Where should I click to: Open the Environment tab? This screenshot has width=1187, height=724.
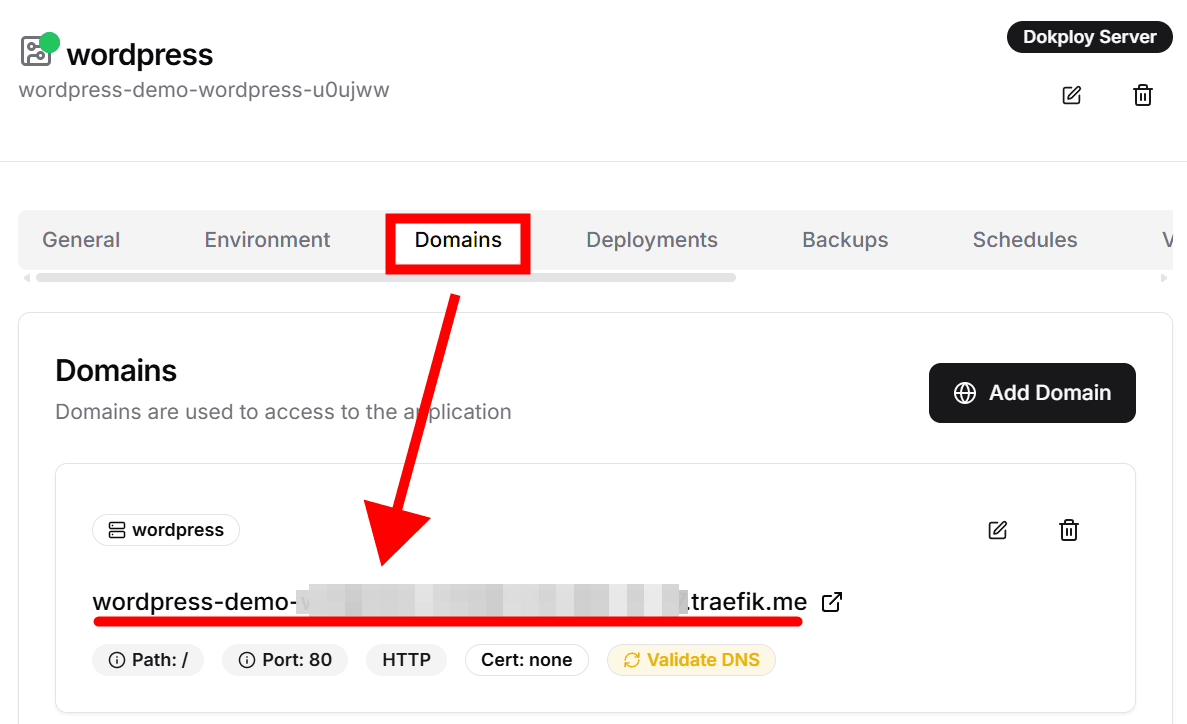267,240
